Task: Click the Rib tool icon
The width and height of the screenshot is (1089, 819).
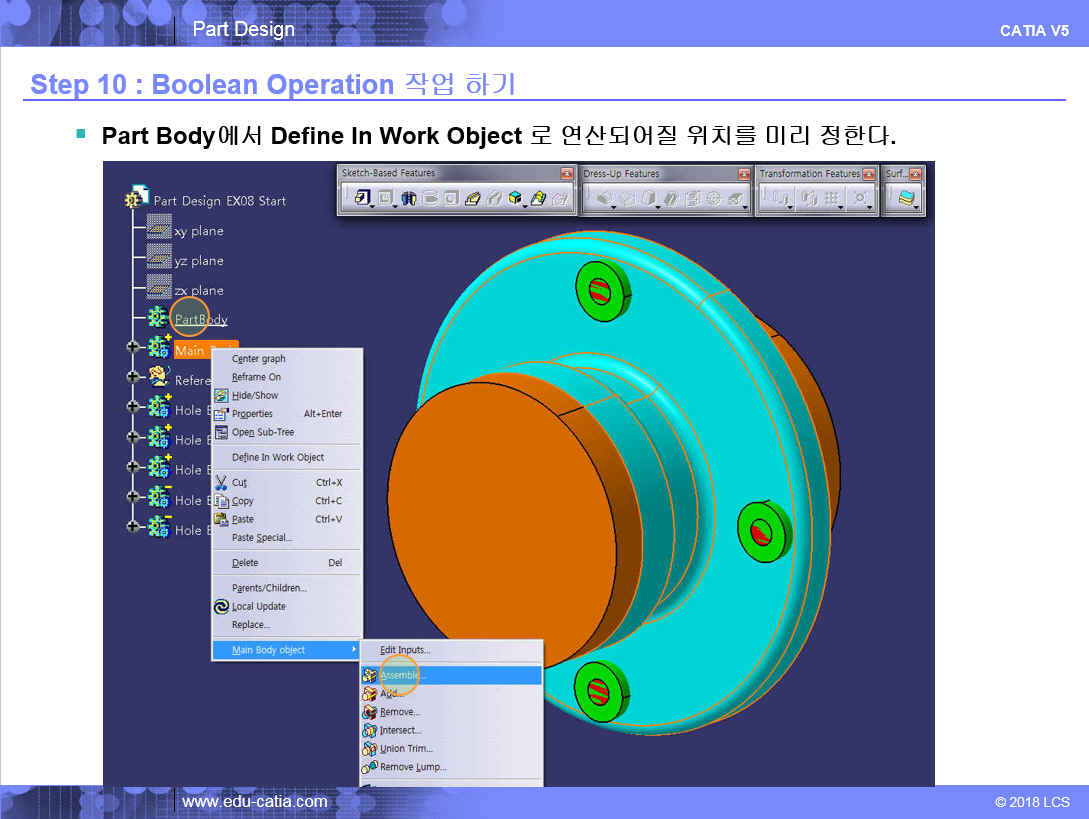Action: [x=474, y=199]
